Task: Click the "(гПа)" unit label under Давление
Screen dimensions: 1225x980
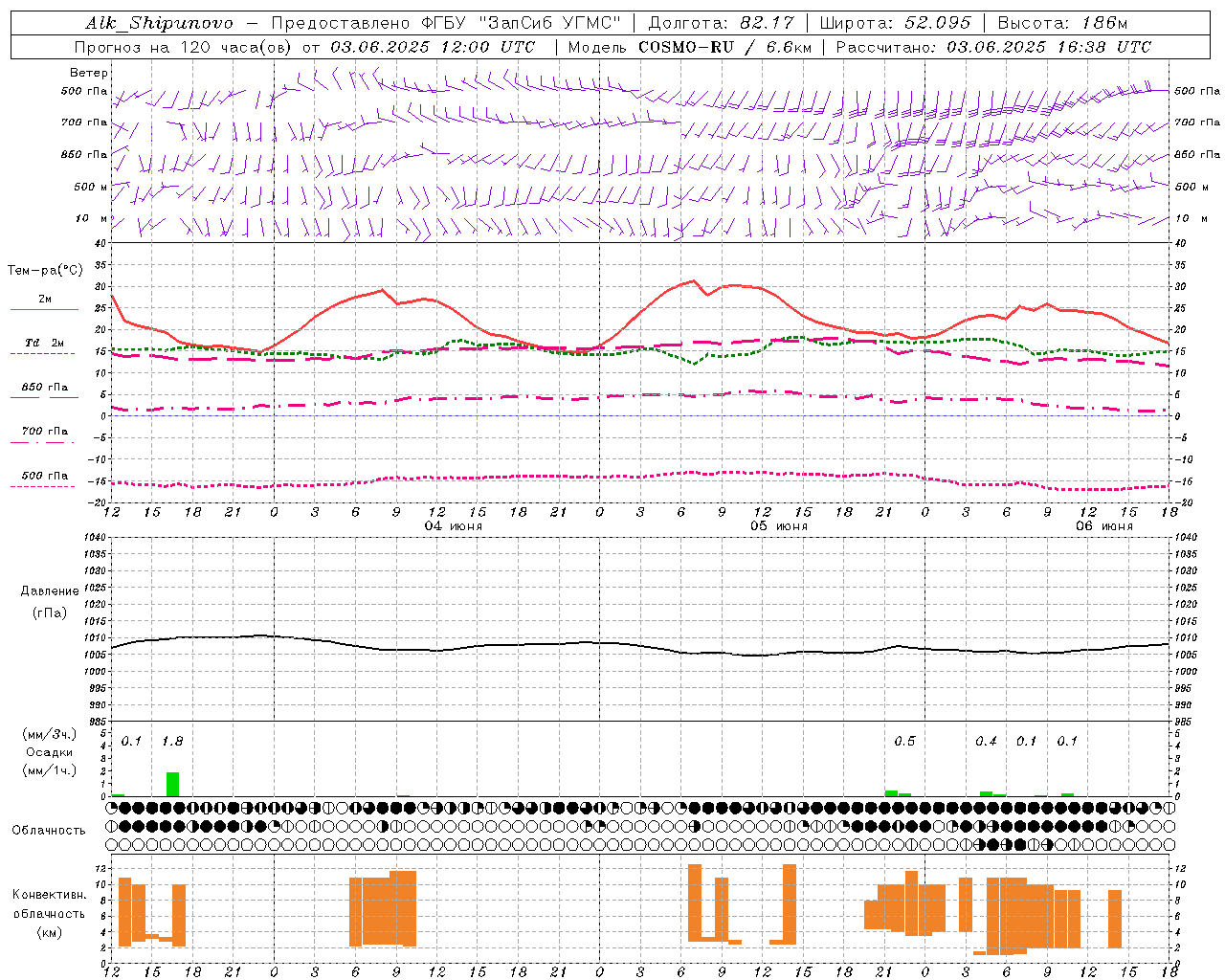Action: [50, 613]
